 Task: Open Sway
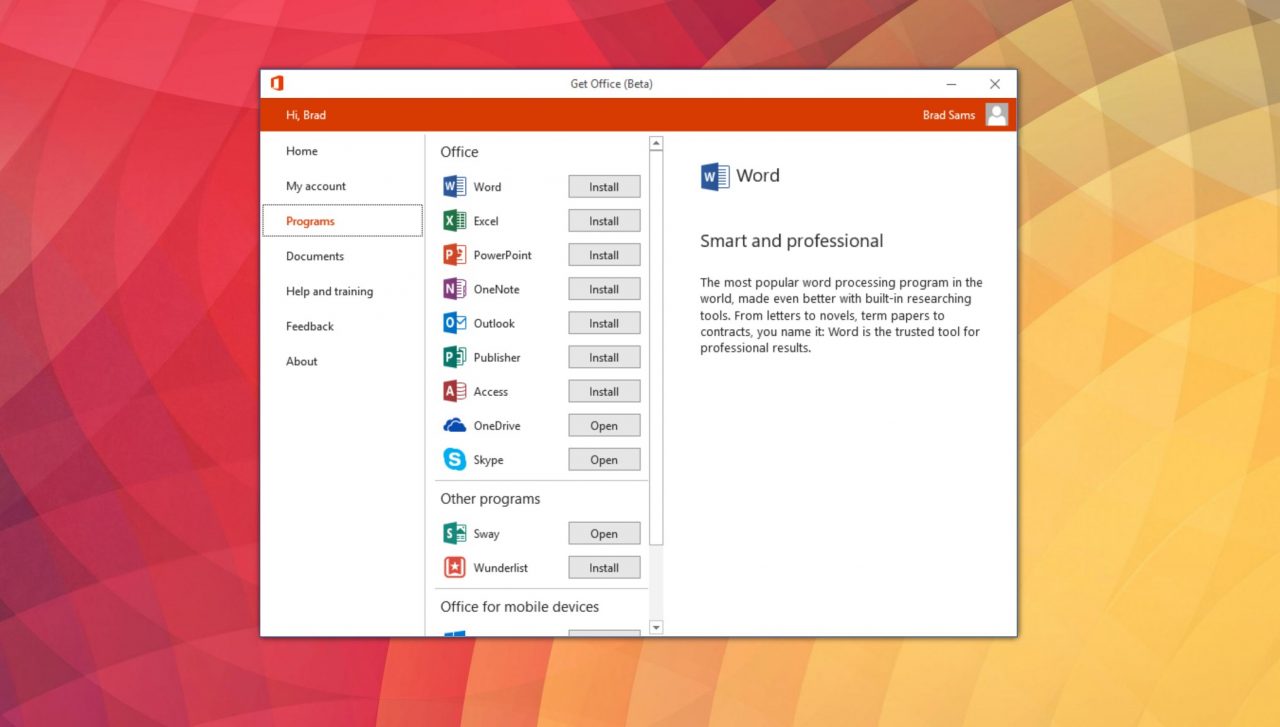(604, 533)
